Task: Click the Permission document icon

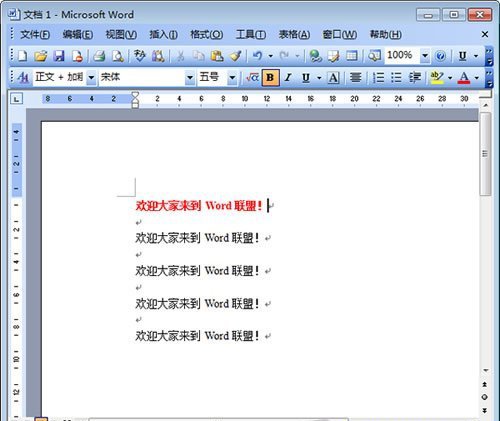Action: 77,56
